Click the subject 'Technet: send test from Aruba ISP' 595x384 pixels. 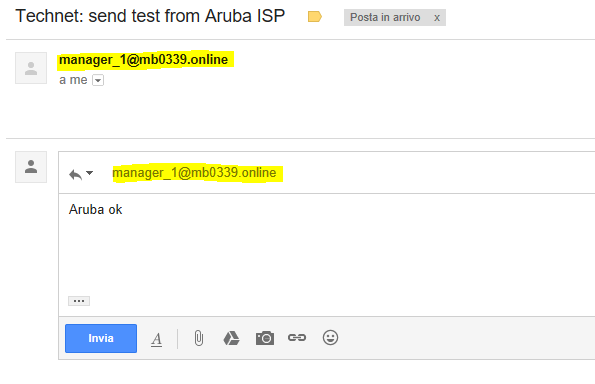click(150, 16)
